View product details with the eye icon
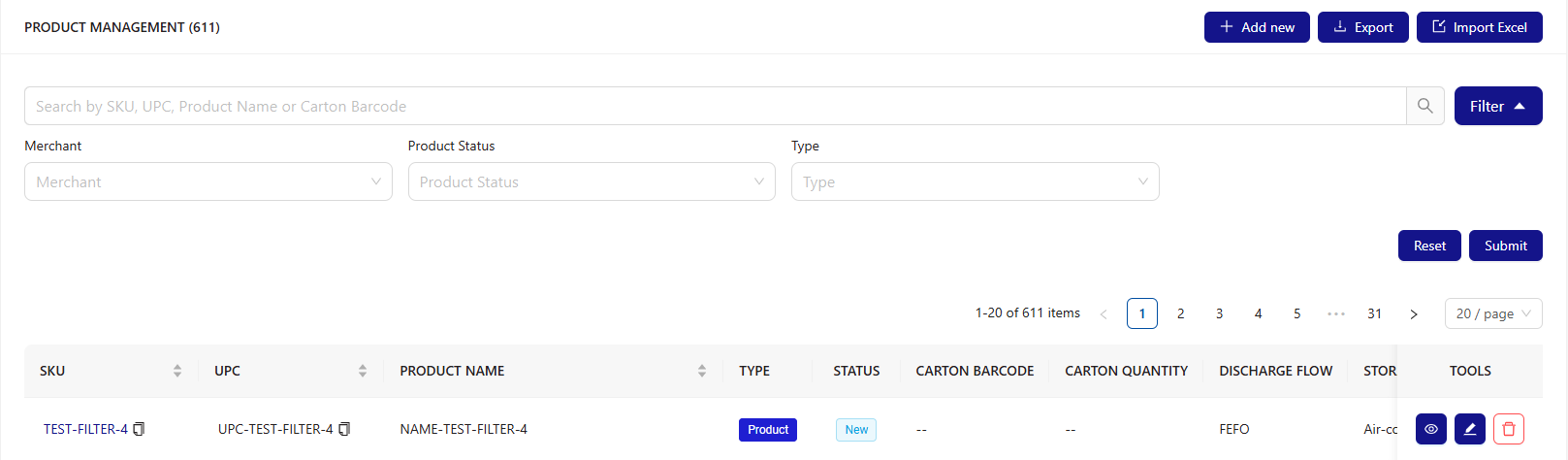 (x=1431, y=429)
